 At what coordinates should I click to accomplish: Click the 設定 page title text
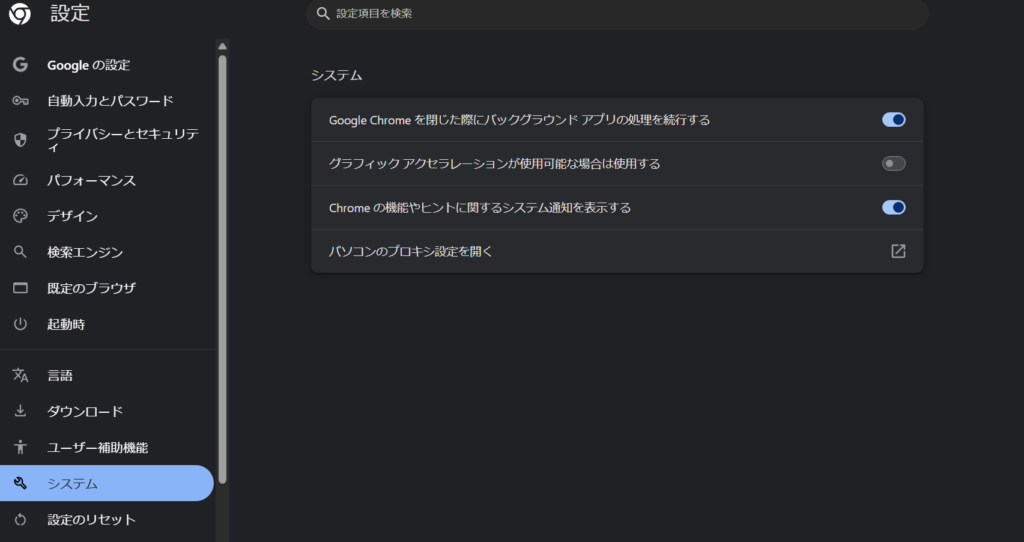[x=70, y=13]
